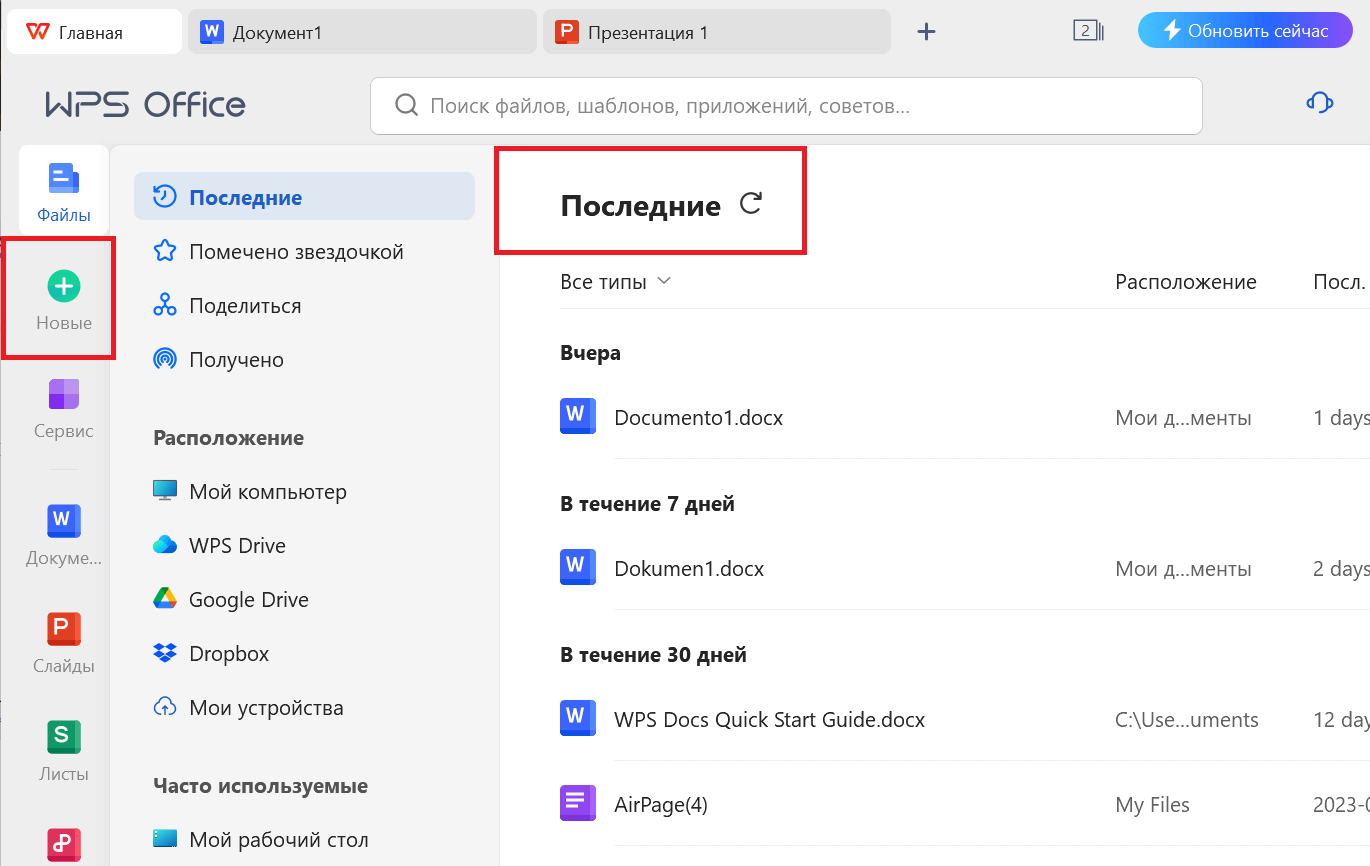Refresh the Последние list with the circular arrow
Screen dimensions: 1370x866
(x=750, y=203)
